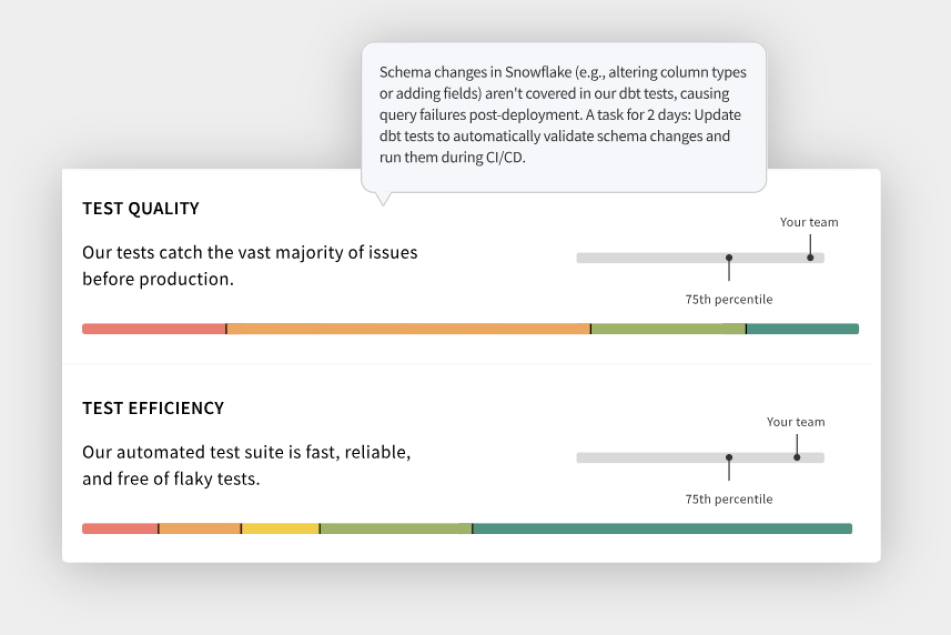Click the TEST QUALITY heading
This screenshot has width=951, height=635.
[x=141, y=209]
